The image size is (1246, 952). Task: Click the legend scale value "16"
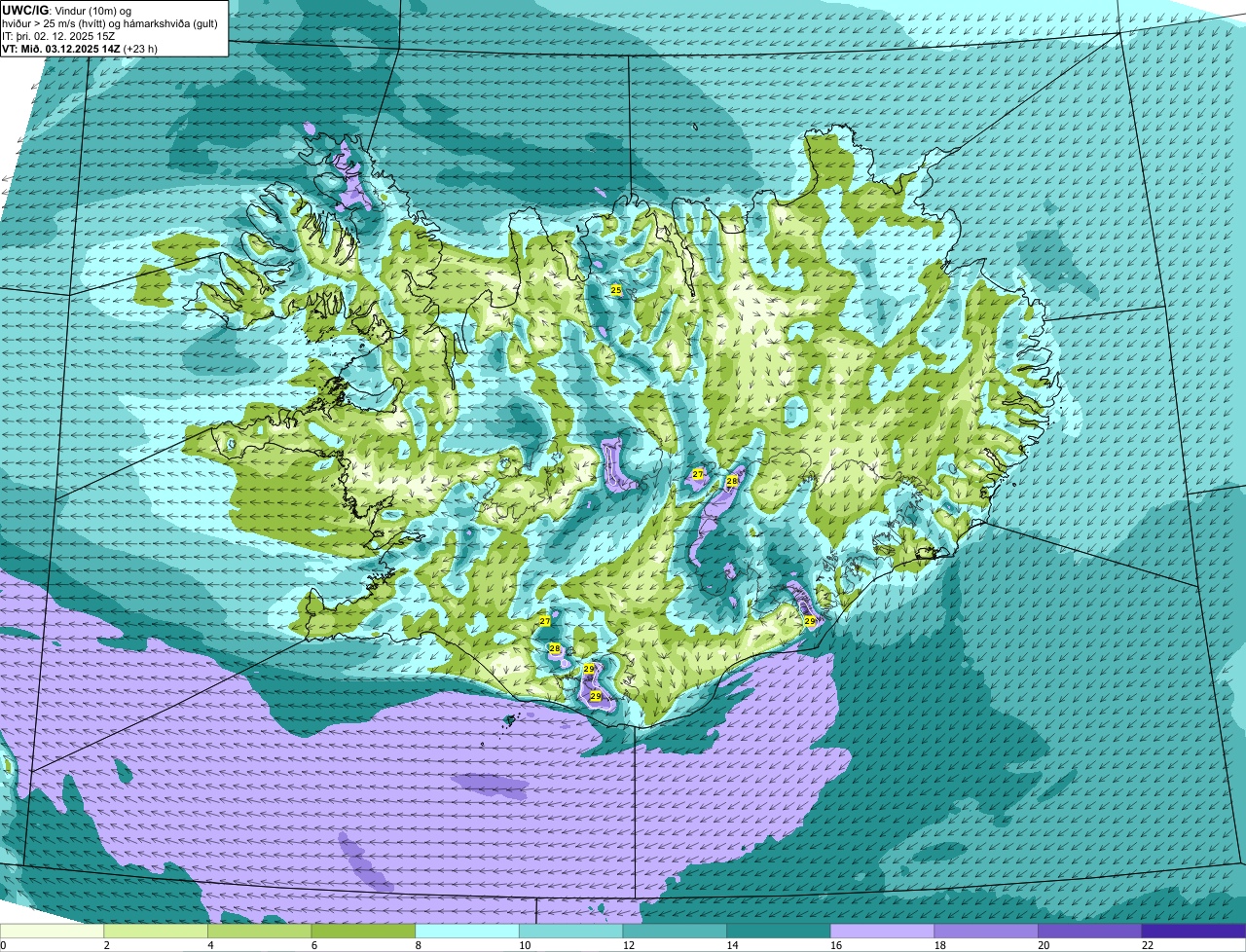pyautogui.click(x=836, y=945)
